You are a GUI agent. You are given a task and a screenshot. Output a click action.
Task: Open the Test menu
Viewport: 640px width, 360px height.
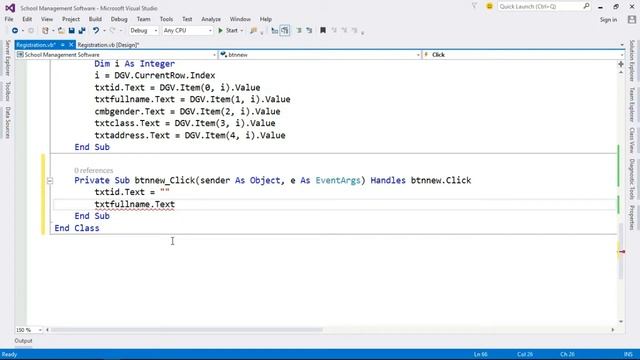coord(187,19)
